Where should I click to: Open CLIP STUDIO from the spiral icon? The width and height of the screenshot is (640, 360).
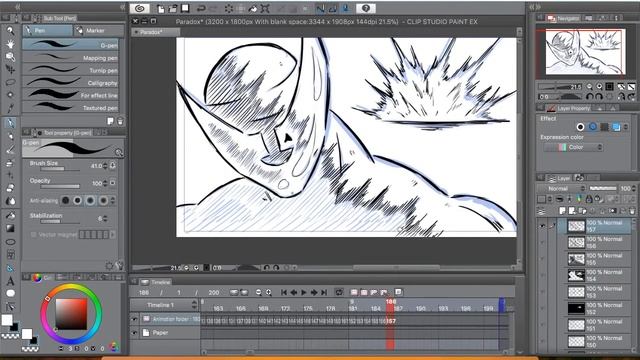[140, 8]
